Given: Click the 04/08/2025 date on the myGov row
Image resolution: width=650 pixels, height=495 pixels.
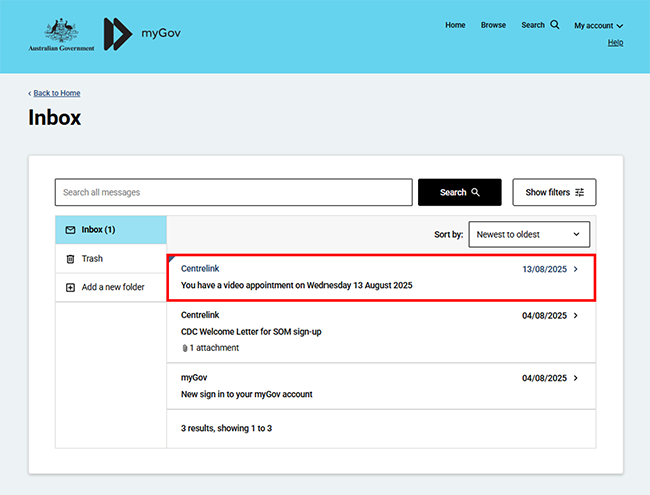Looking at the screenshot, I should (x=544, y=378).
